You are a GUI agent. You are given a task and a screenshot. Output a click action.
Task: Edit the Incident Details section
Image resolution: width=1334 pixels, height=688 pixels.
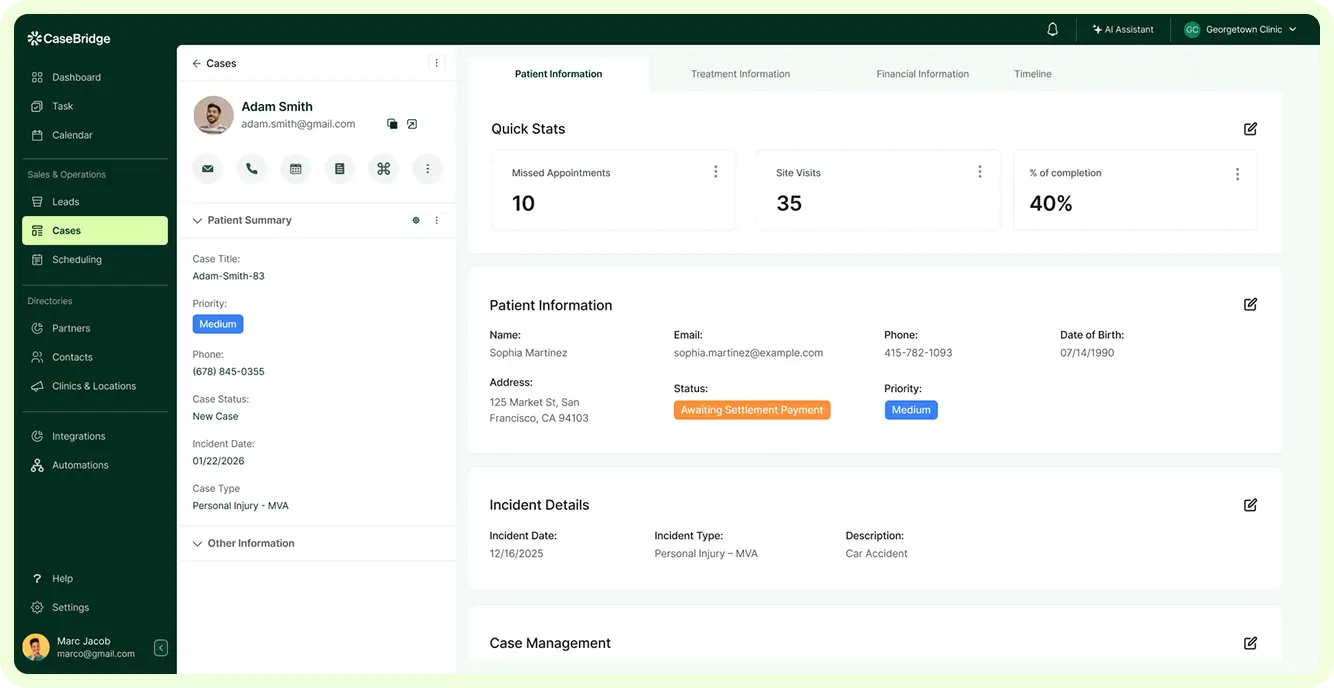(1250, 505)
